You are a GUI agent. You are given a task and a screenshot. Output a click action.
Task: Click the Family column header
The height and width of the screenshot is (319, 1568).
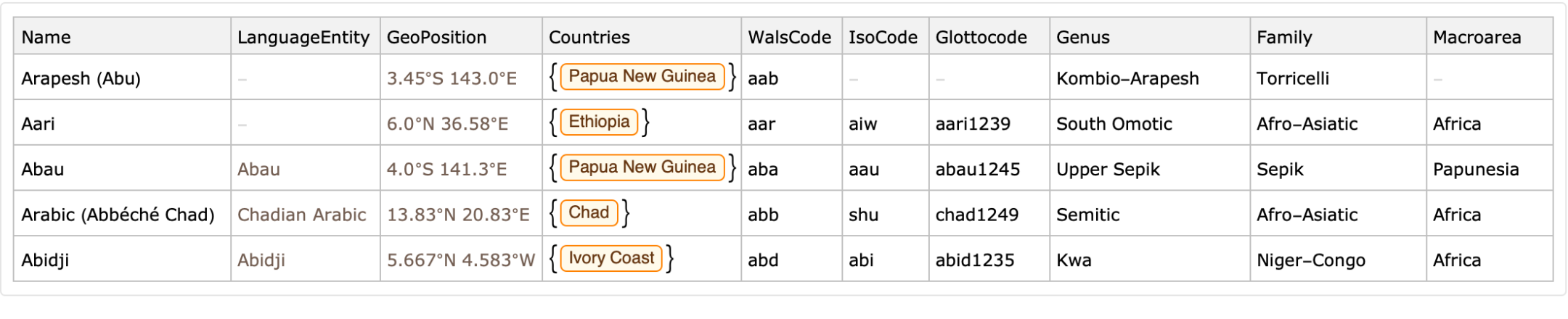pos(1284,37)
